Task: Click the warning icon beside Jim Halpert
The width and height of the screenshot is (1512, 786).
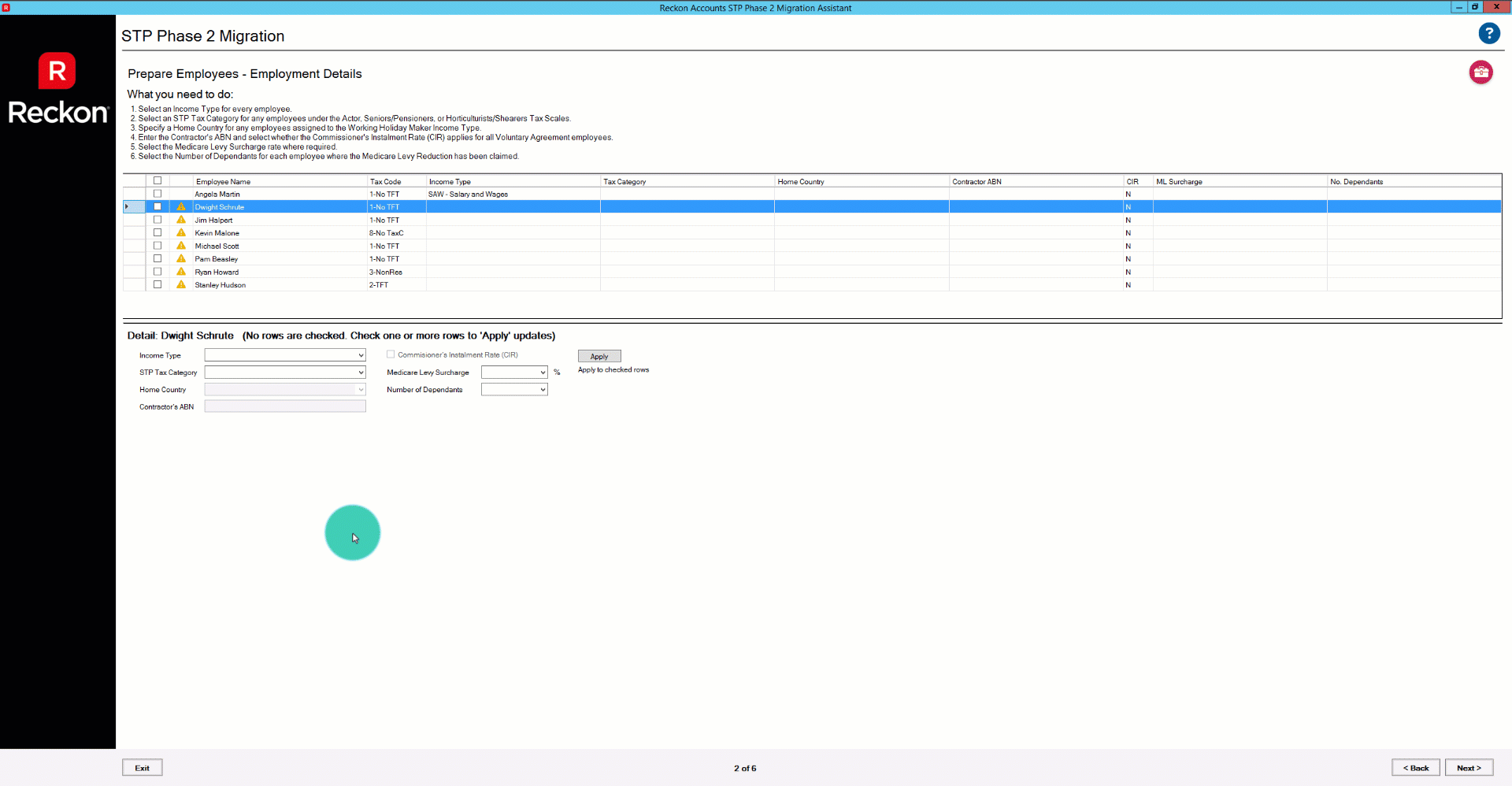Action: (181, 220)
